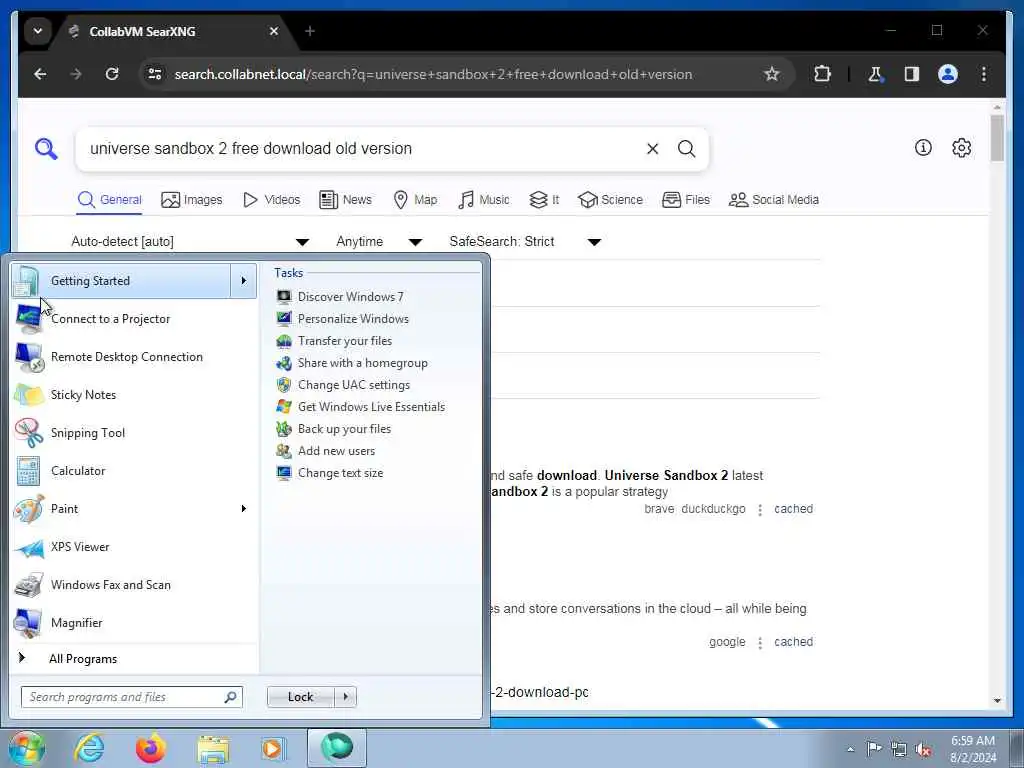Switch to the Files search tab
Viewport: 1024px width, 768px height.
(x=686, y=200)
